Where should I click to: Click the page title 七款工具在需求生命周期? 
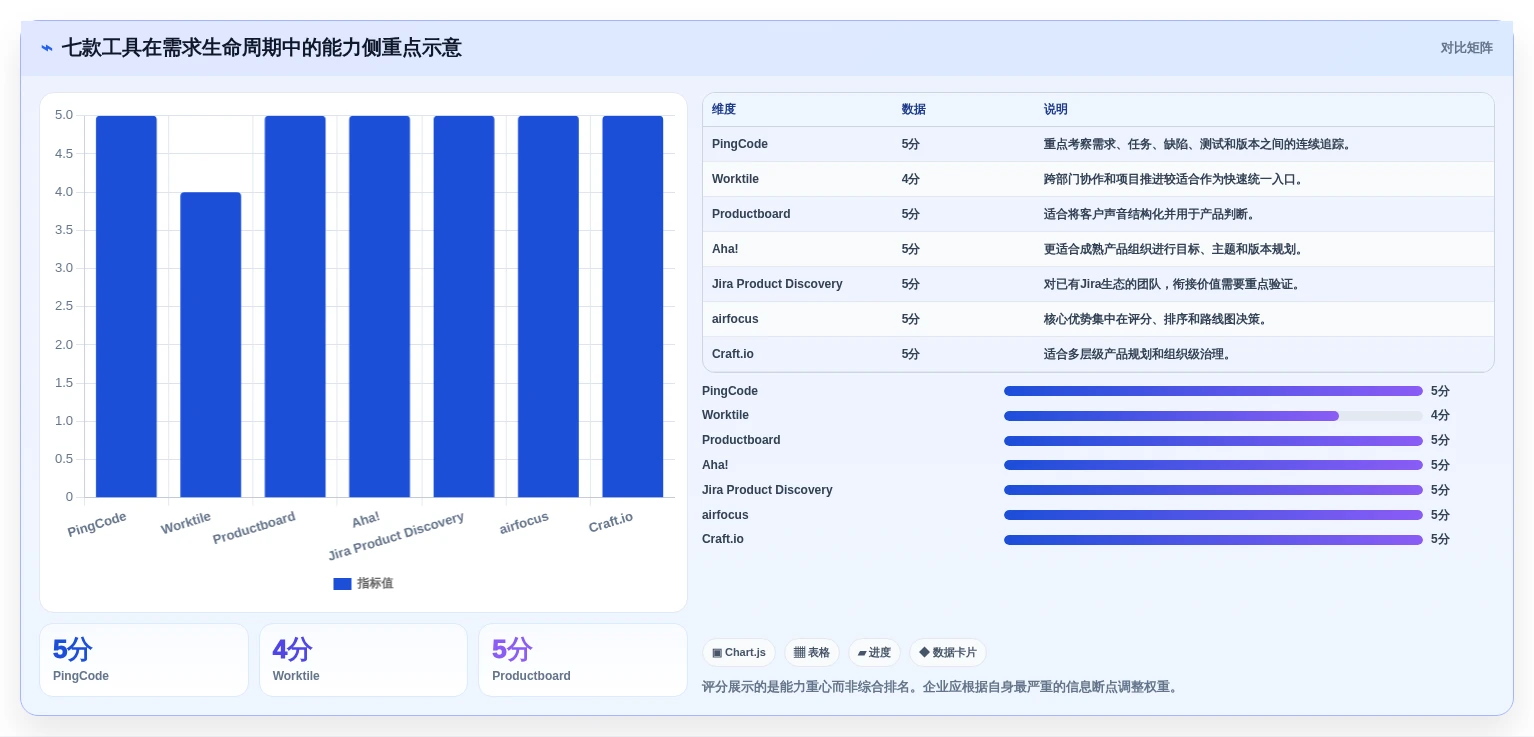pos(262,48)
